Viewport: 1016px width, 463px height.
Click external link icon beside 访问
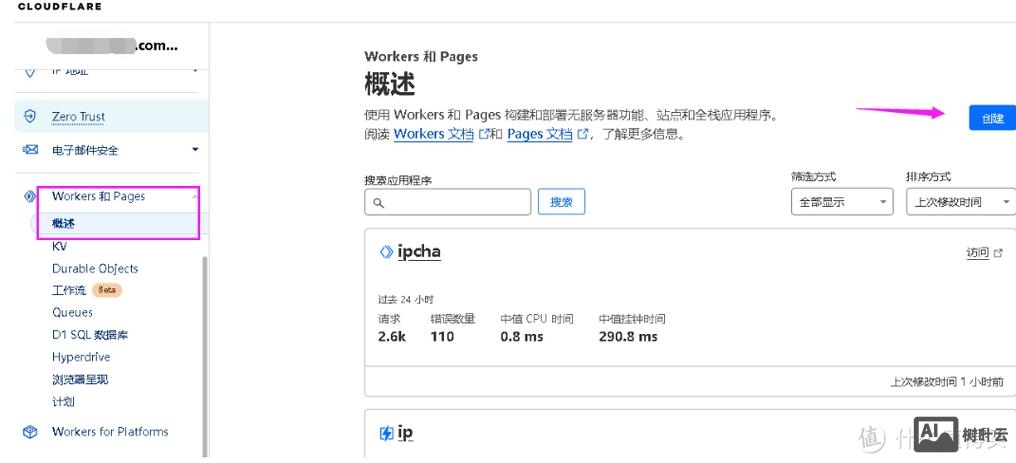[999, 253]
